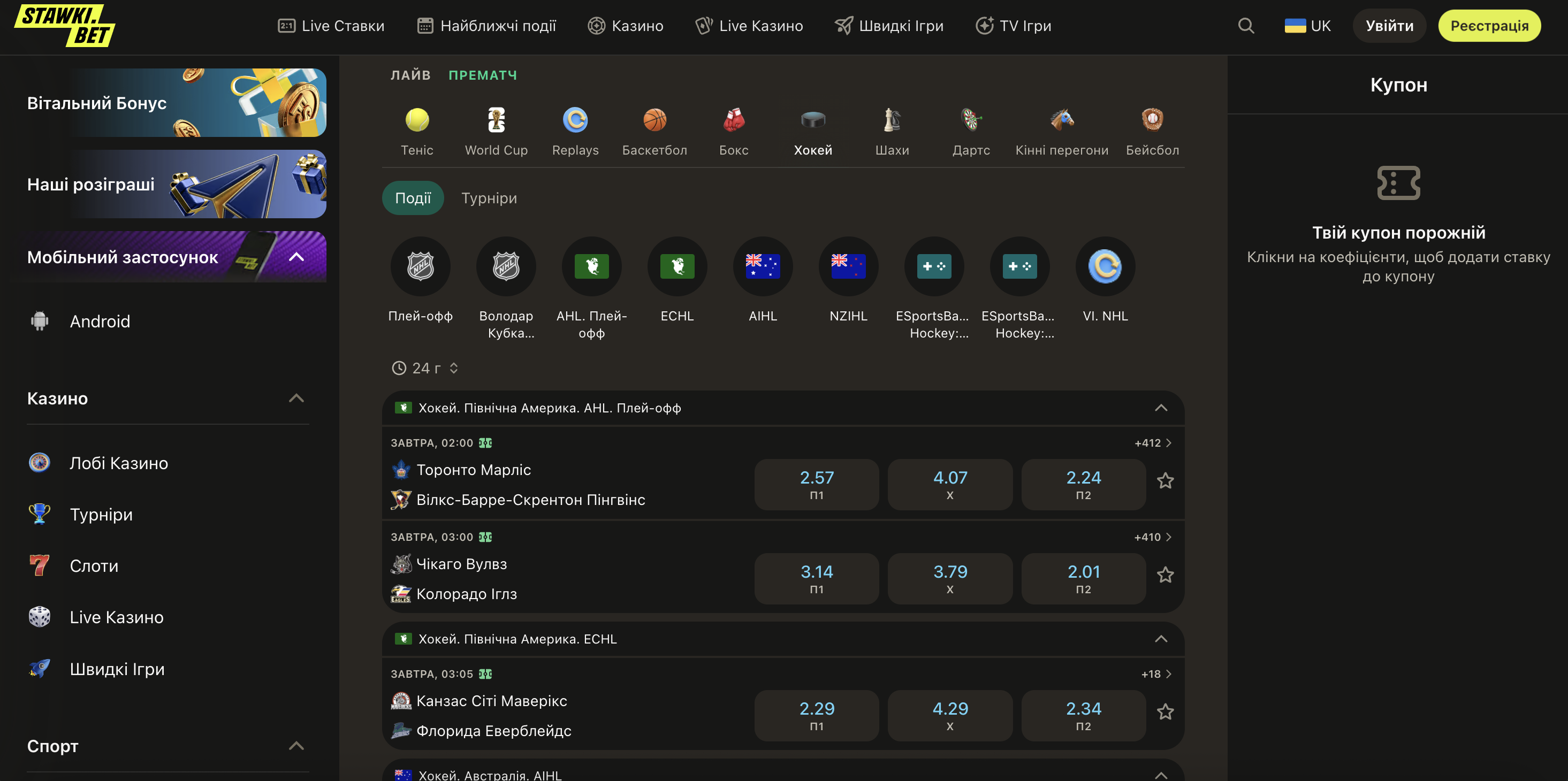This screenshot has height=781, width=1568.
Task: Pick П1 odds 3.14 for Чікаго Вулвз
Action: click(816, 578)
